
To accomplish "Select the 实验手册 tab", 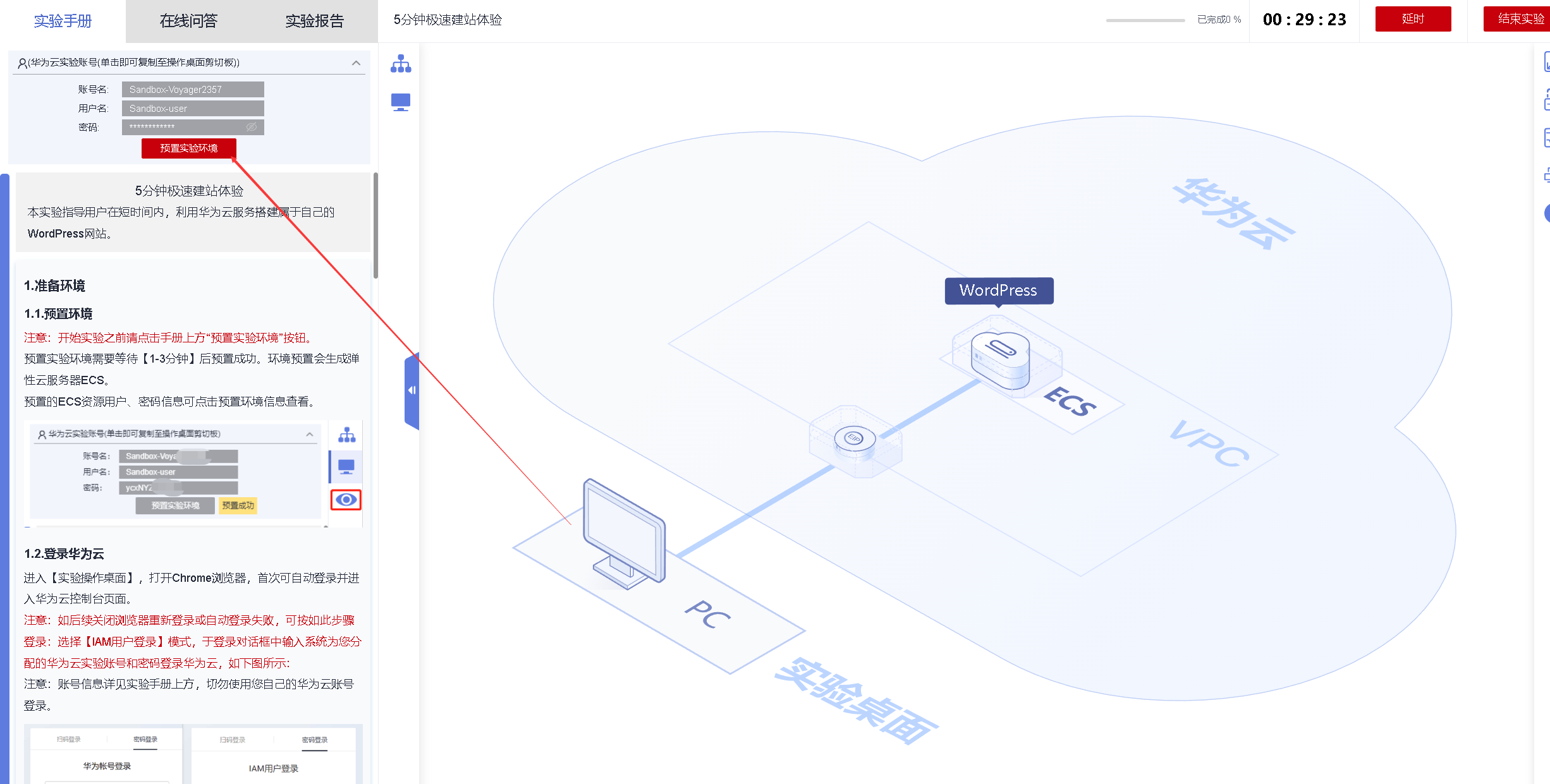I will pyautogui.click(x=63, y=21).
